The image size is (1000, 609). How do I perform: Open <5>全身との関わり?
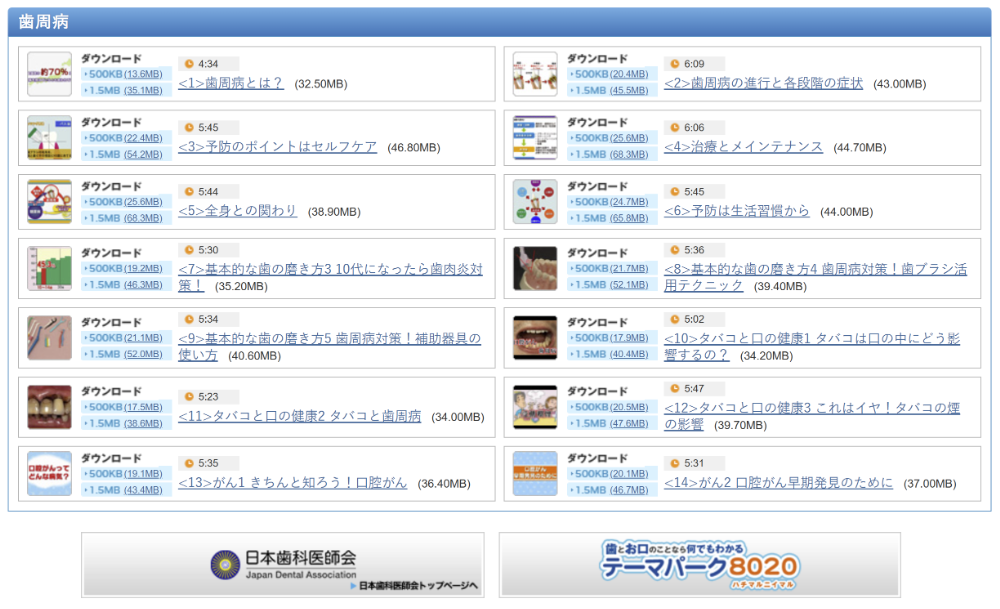(238, 211)
